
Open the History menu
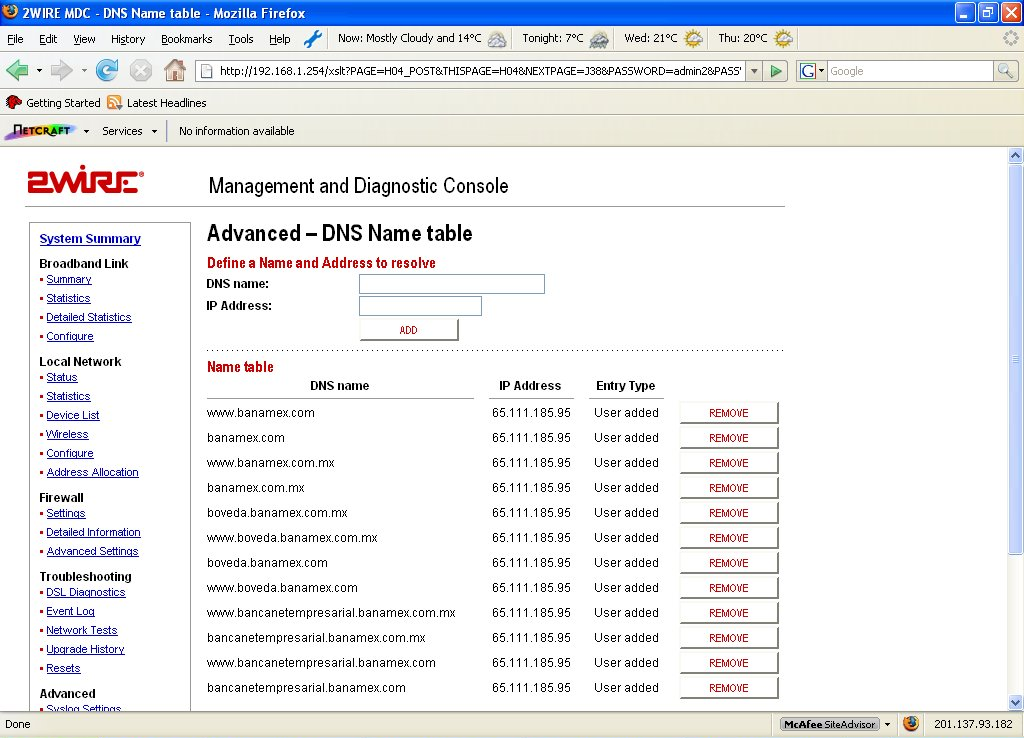[128, 39]
